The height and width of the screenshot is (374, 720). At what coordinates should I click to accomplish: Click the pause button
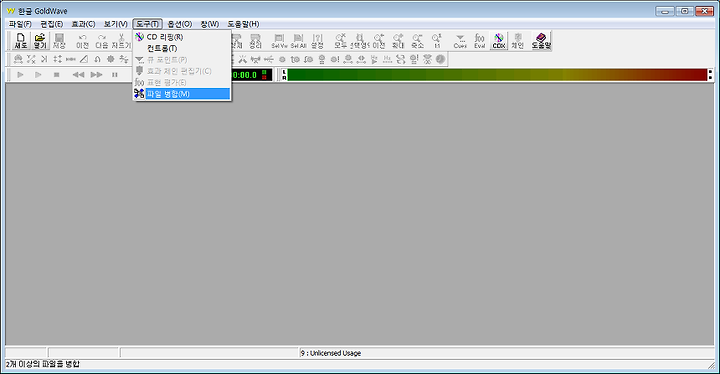[115, 74]
